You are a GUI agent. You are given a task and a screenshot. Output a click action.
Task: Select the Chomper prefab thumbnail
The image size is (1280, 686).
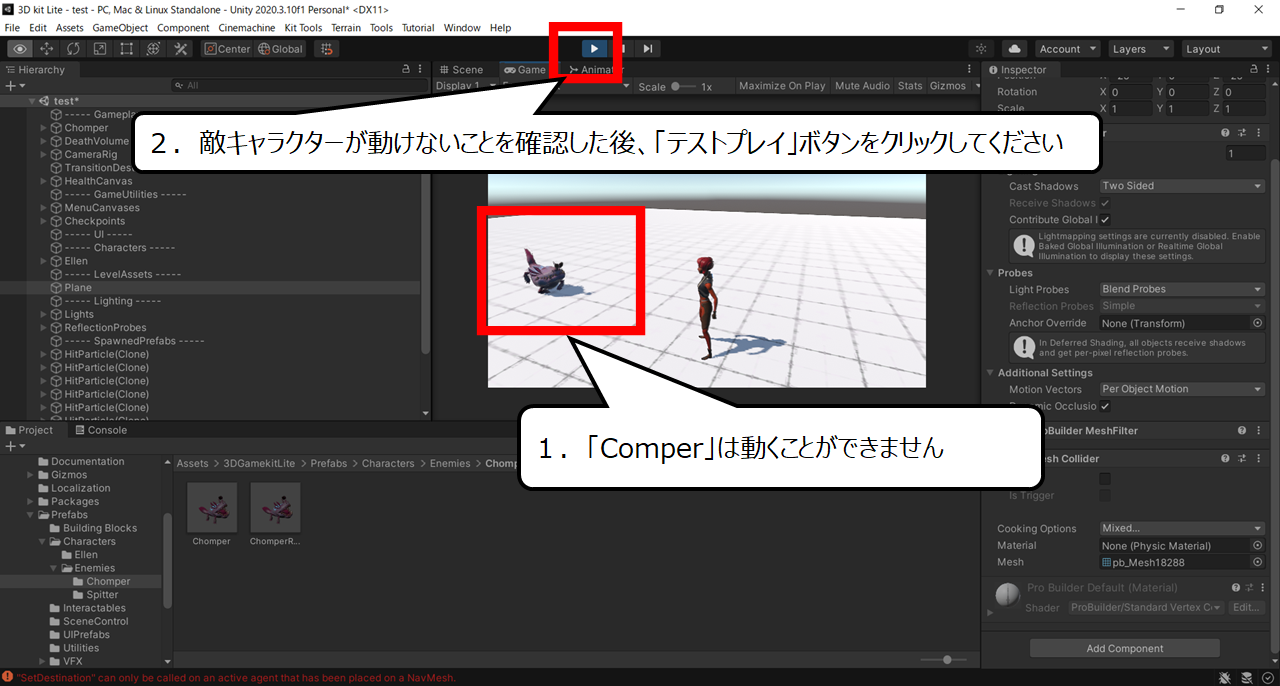[211, 508]
